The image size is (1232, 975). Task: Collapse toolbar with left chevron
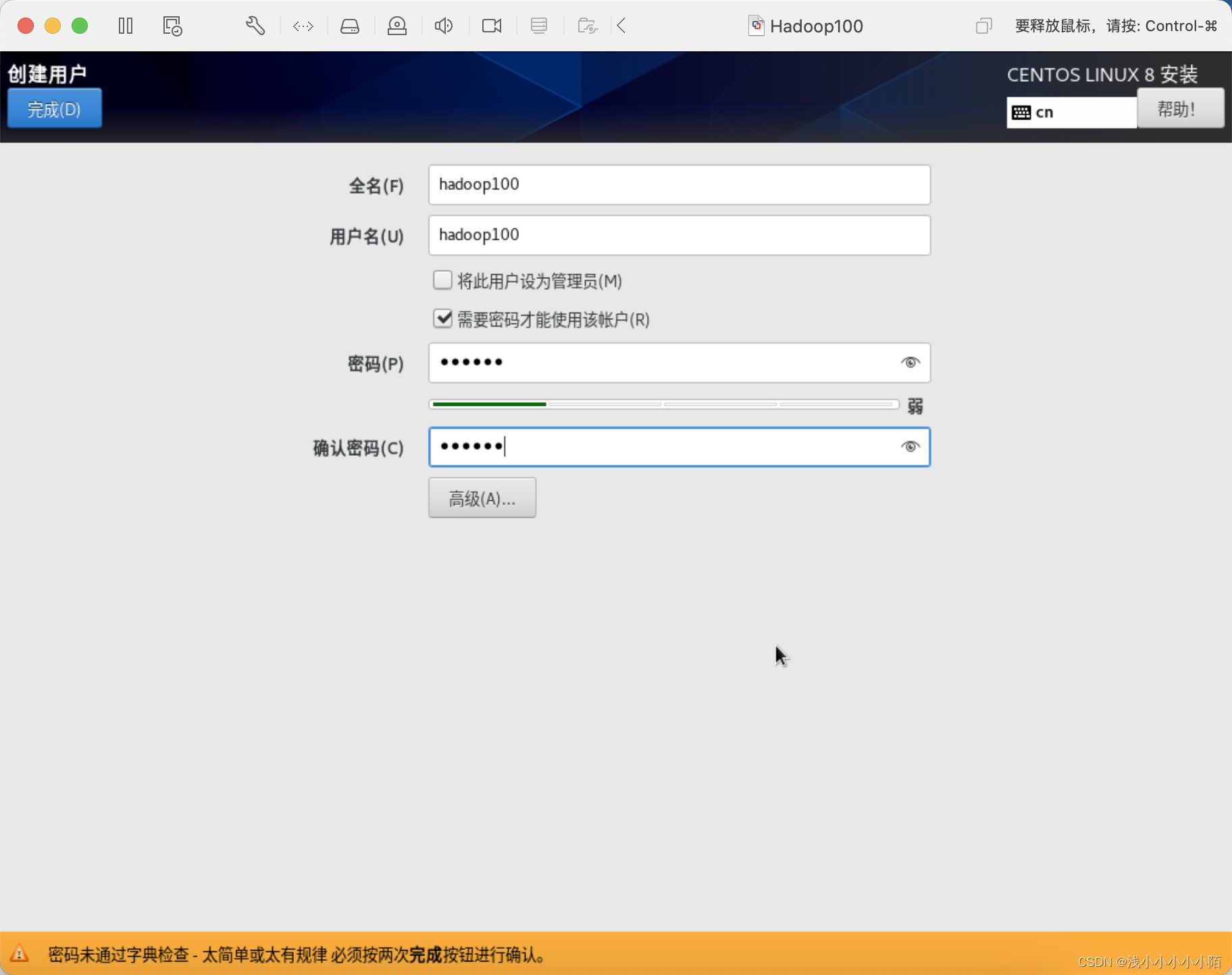pos(621,26)
